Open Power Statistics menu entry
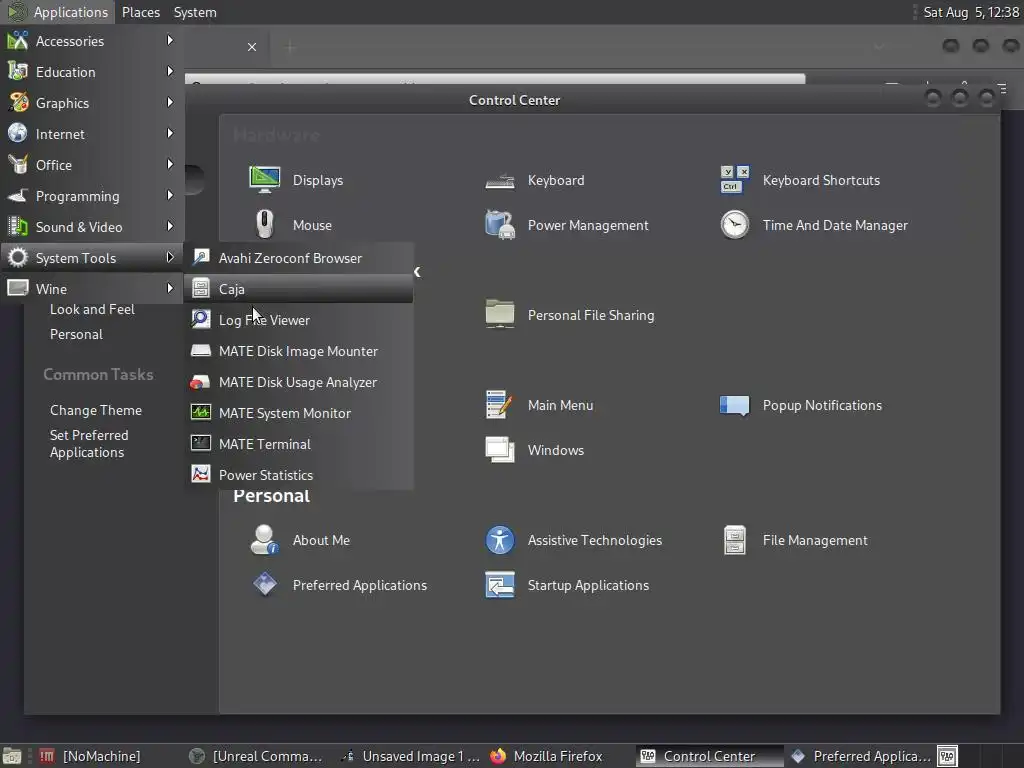 click(298, 475)
